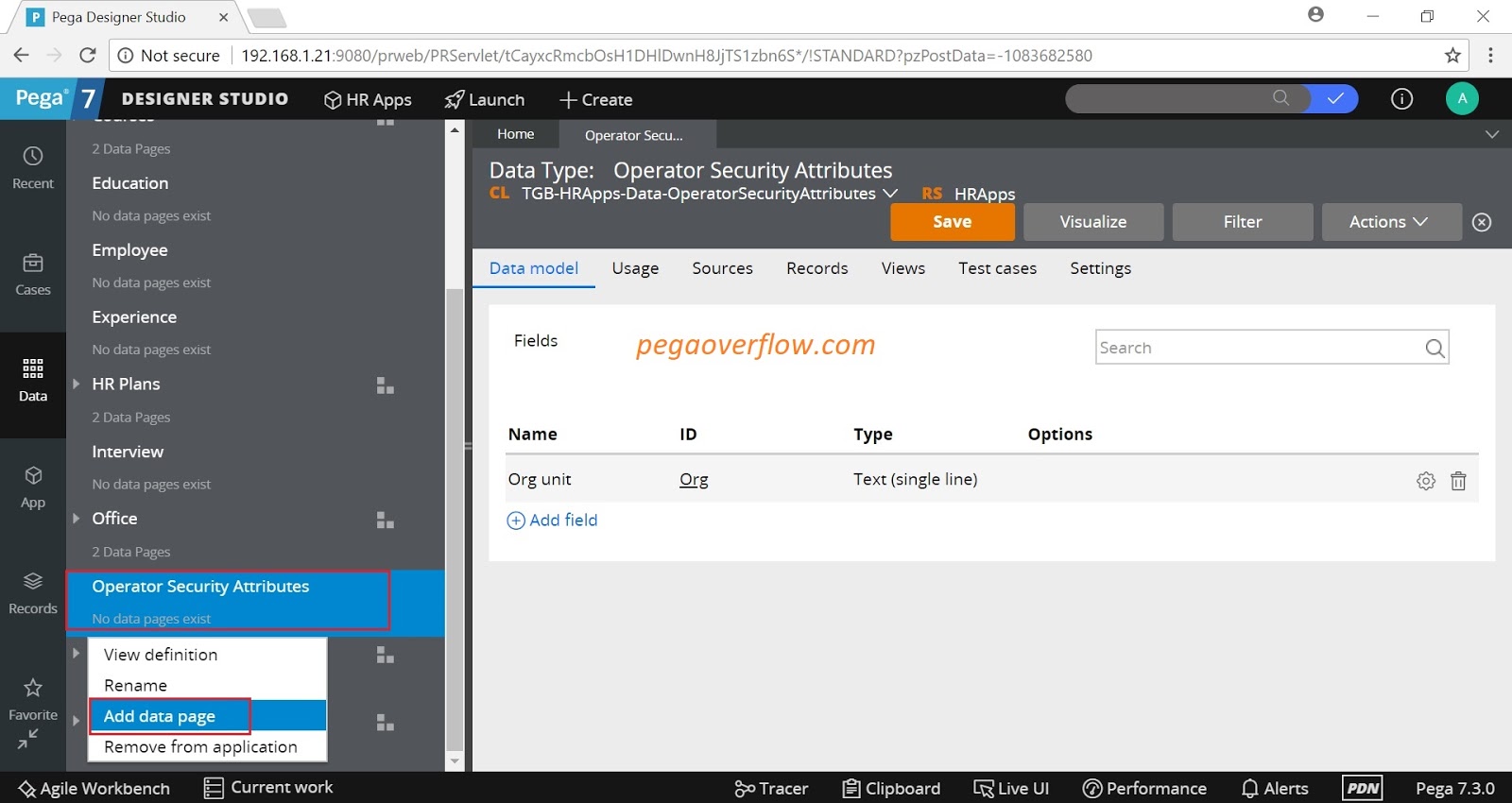Go to the Home tab
Image resolution: width=1512 pixels, height=803 pixels.
click(x=516, y=134)
